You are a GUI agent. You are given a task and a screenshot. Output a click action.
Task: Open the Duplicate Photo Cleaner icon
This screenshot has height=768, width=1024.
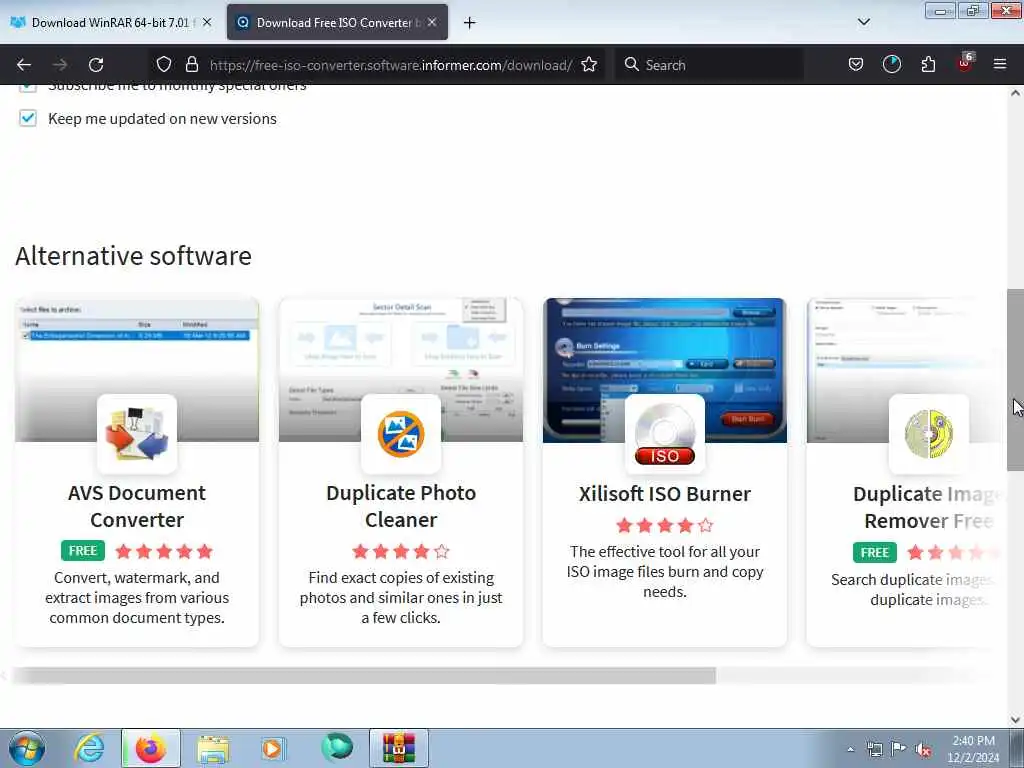pyautogui.click(x=401, y=434)
